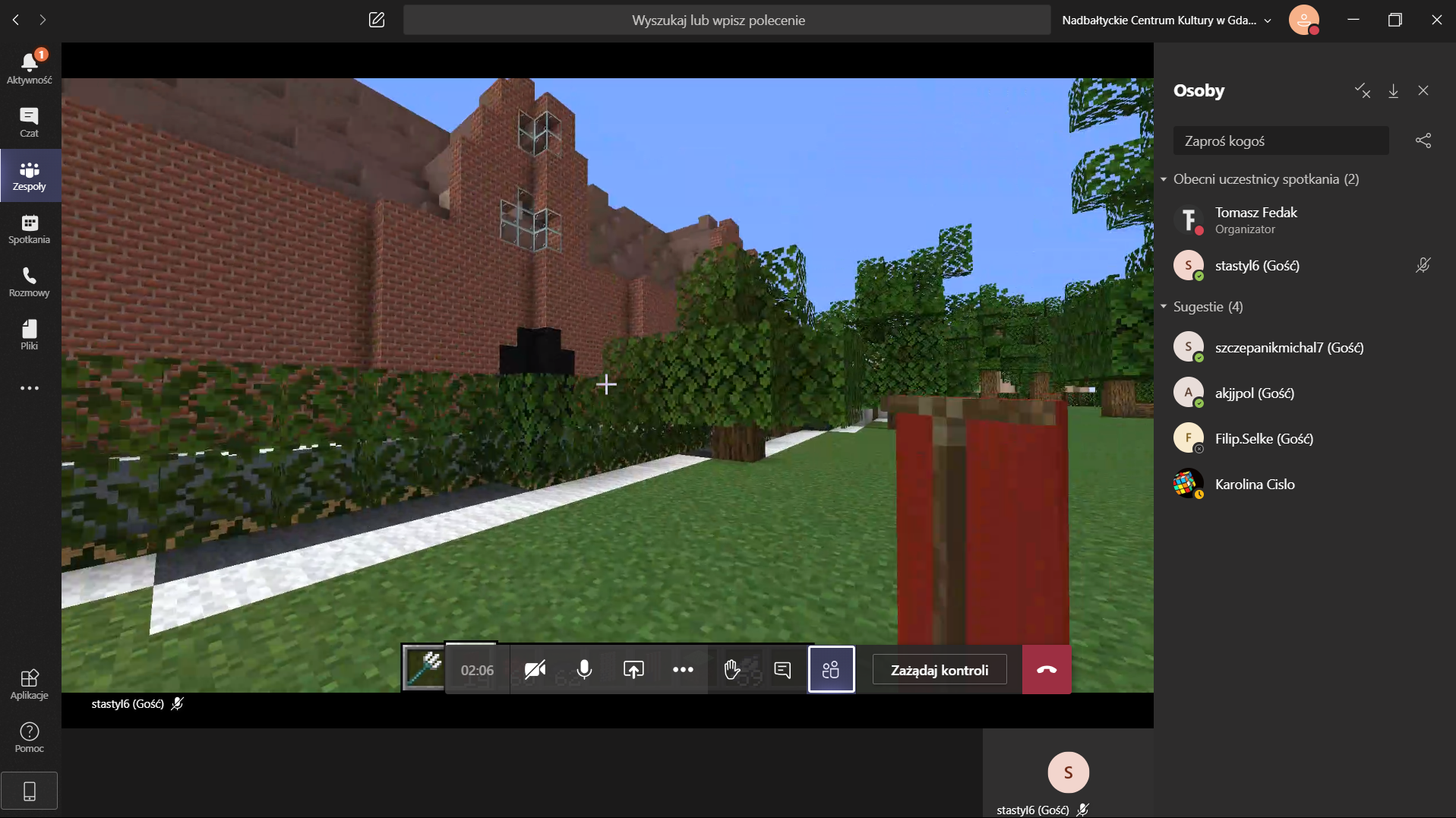Viewport: 1456px width, 818px height.
Task: Select Filip.Selke (Gość) suggestion
Action: pyautogui.click(x=1304, y=439)
